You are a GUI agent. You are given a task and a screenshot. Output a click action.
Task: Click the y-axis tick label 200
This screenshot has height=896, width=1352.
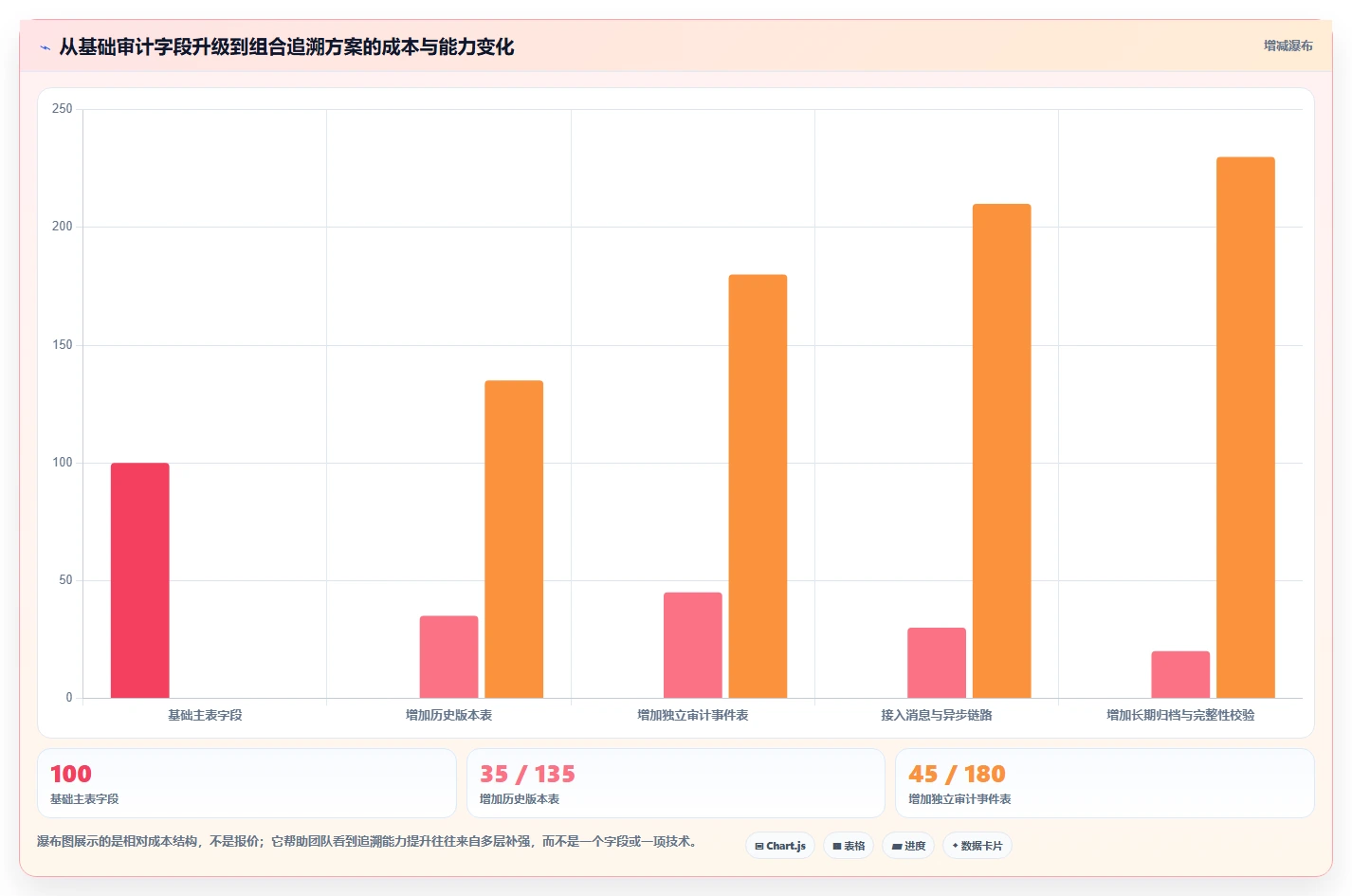coord(63,227)
